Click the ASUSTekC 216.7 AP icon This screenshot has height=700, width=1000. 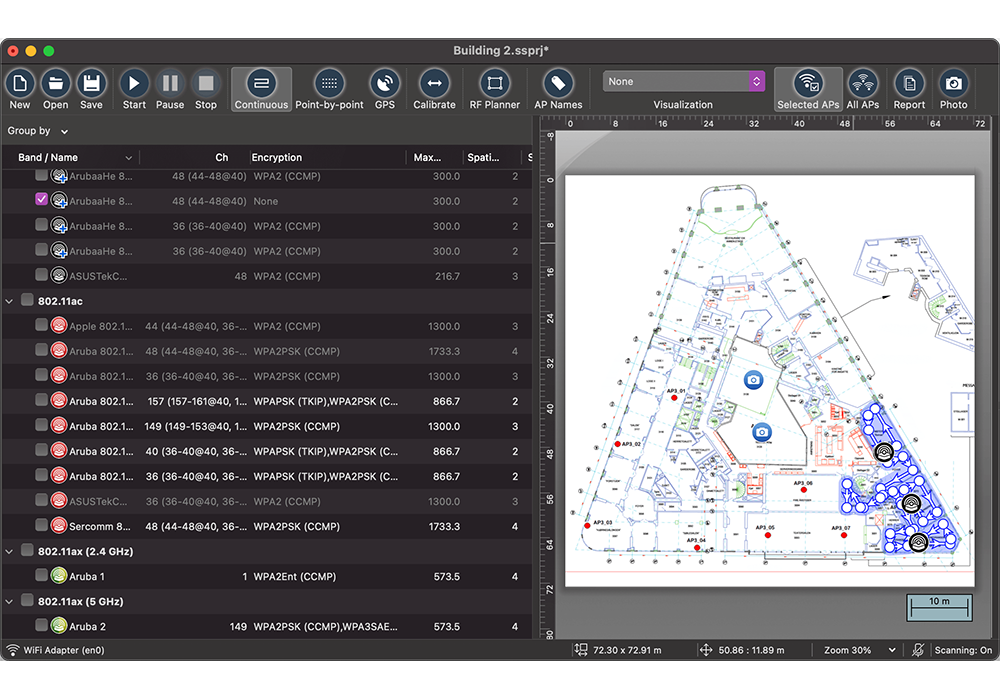click(x=59, y=275)
